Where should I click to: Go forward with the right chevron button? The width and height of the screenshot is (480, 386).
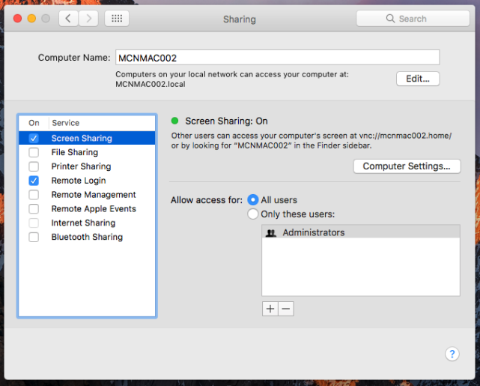pos(89,18)
